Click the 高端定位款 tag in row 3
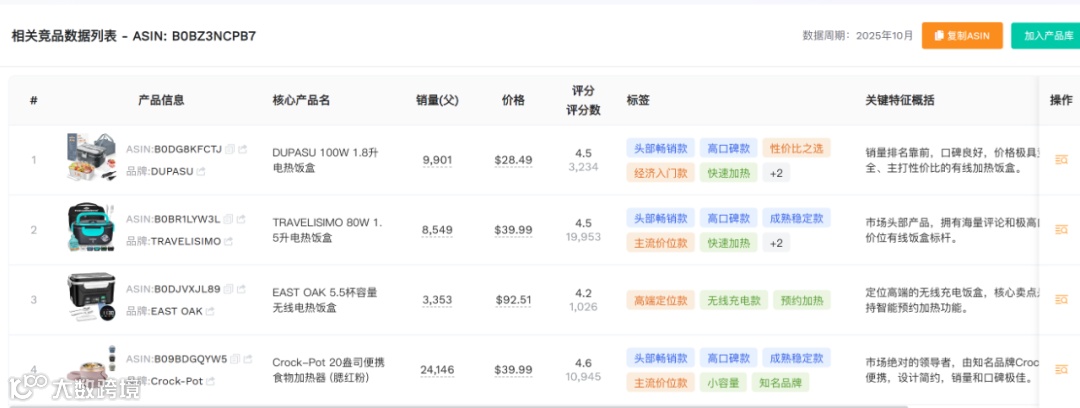 coord(660,300)
